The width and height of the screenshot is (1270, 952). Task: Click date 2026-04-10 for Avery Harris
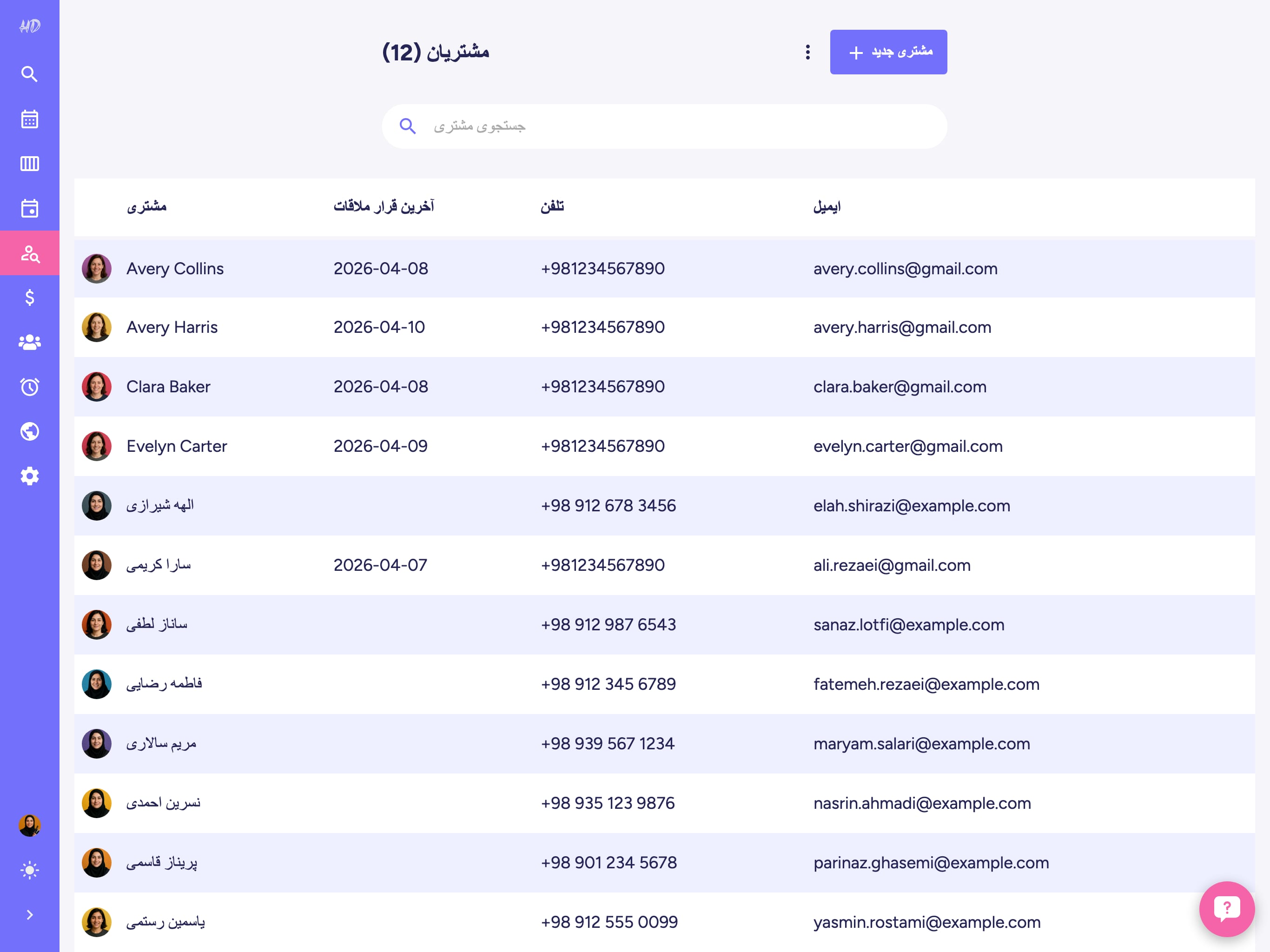(x=379, y=327)
